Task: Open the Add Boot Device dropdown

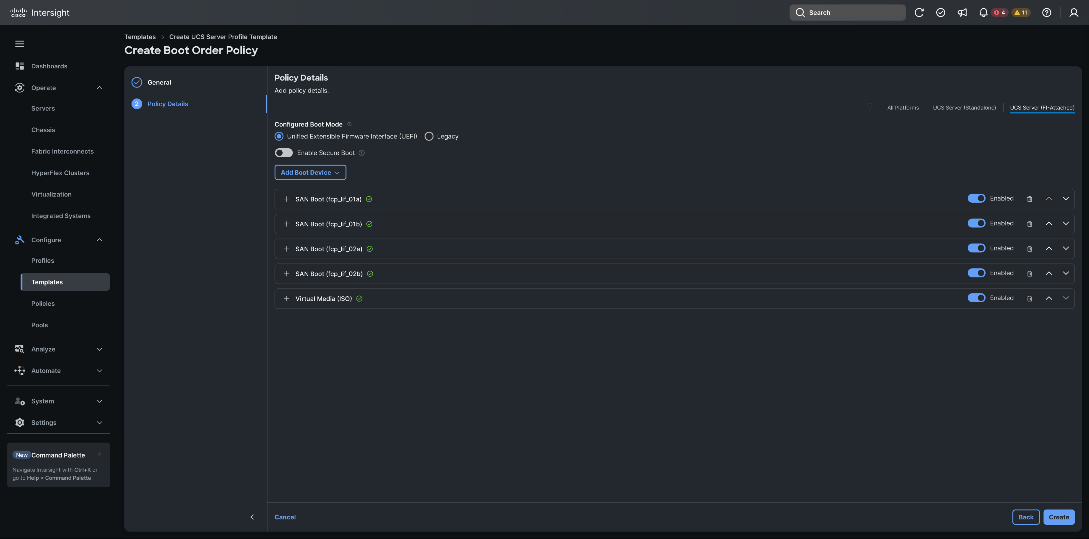Action: pos(310,172)
